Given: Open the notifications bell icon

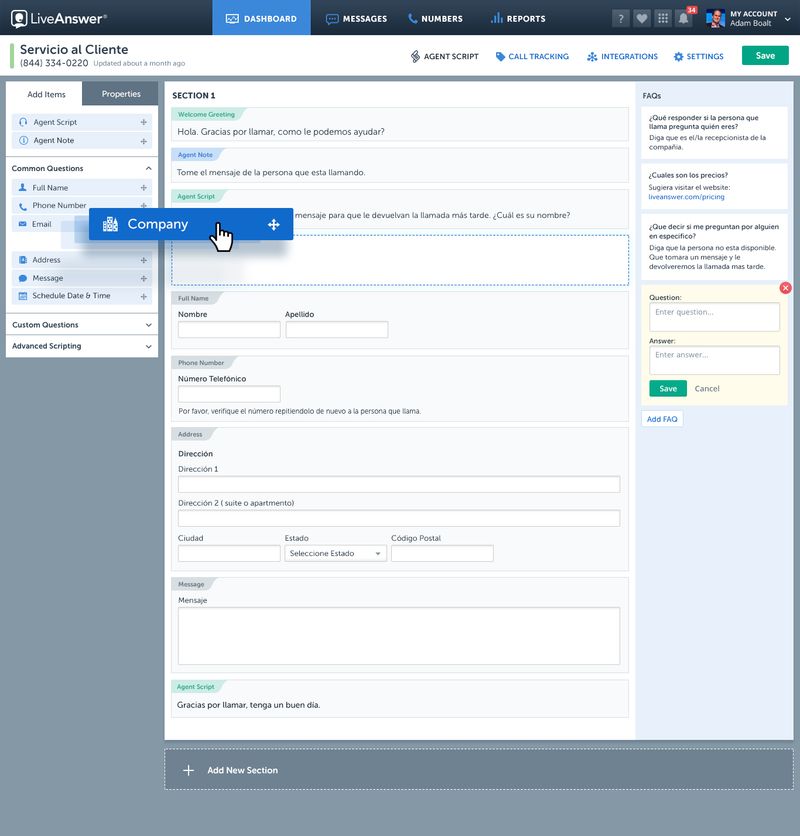Looking at the screenshot, I should (x=684, y=18).
